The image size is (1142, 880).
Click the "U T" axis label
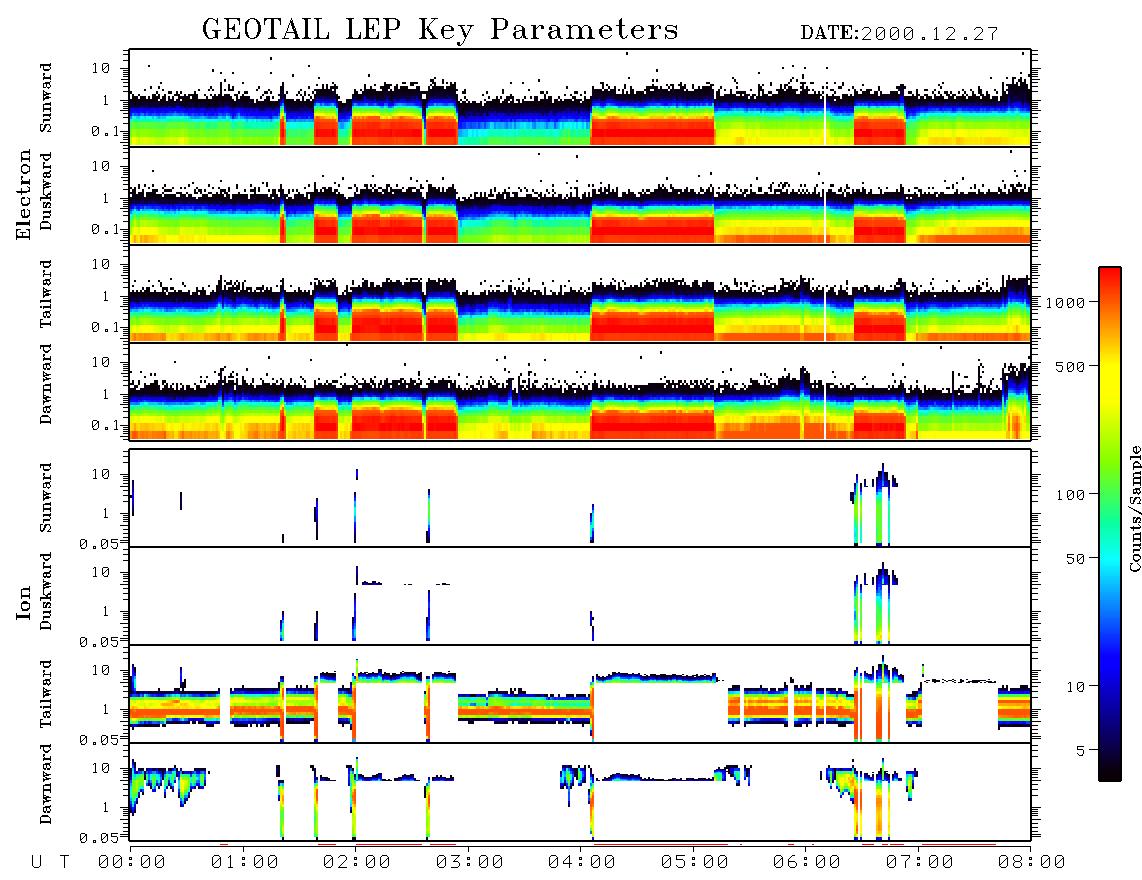[x=50, y=862]
